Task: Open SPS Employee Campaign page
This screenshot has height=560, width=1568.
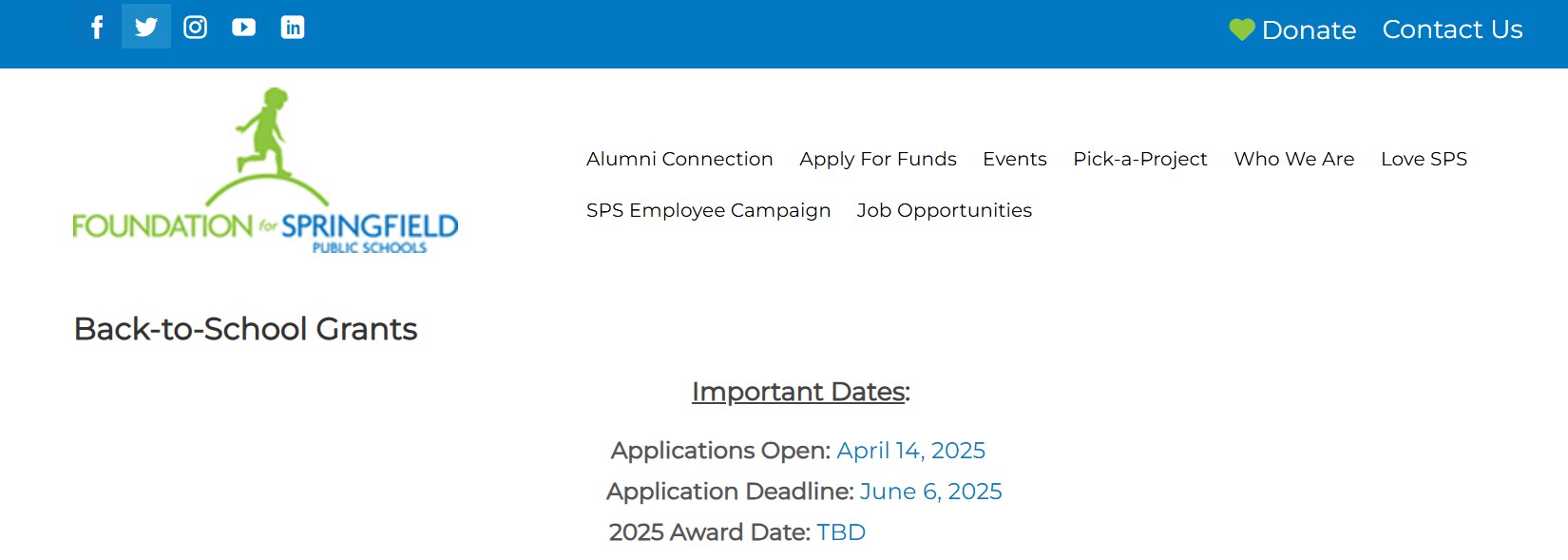Action: (708, 210)
